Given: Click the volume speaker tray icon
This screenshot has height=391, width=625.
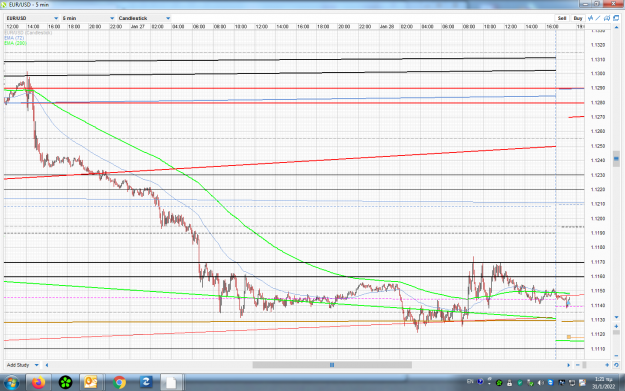Looking at the screenshot, I should 540,383.
